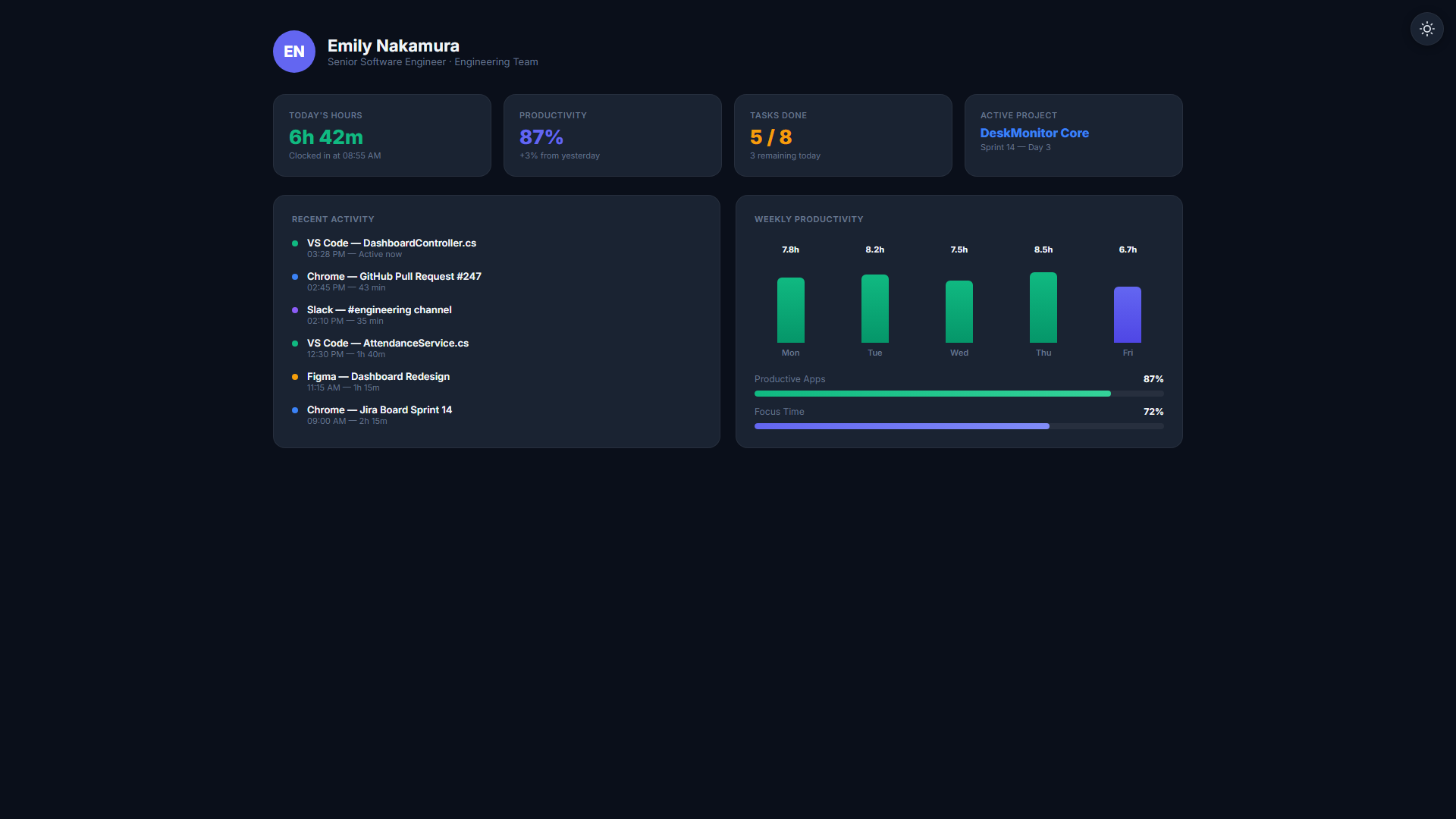Click Sprint 14 — Day 3 text
Image resolution: width=1456 pixels, height=819 pixels.
tap(1015, 147)
